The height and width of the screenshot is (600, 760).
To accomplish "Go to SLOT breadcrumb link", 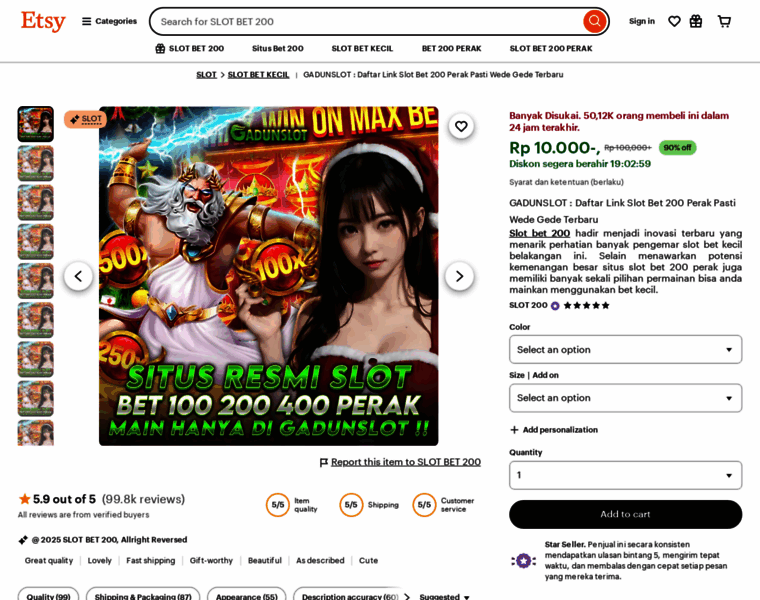I will pos(206,75).
